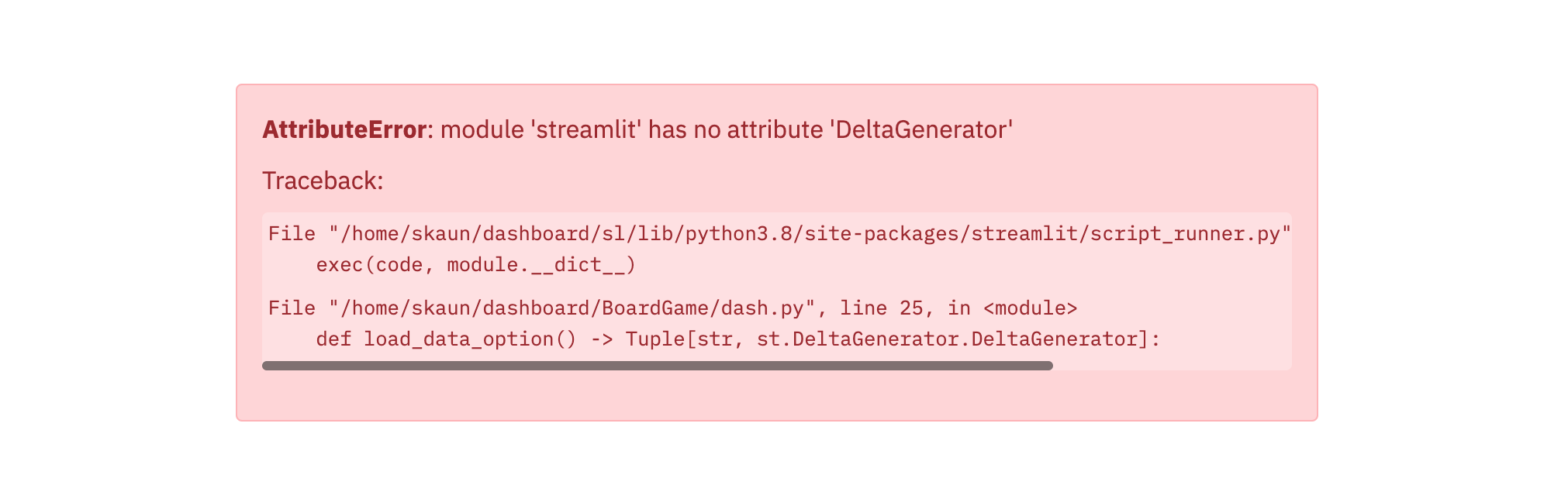Click the empty scrollbar track right of thumb
1568x499 pixels.
point(1173,366)
